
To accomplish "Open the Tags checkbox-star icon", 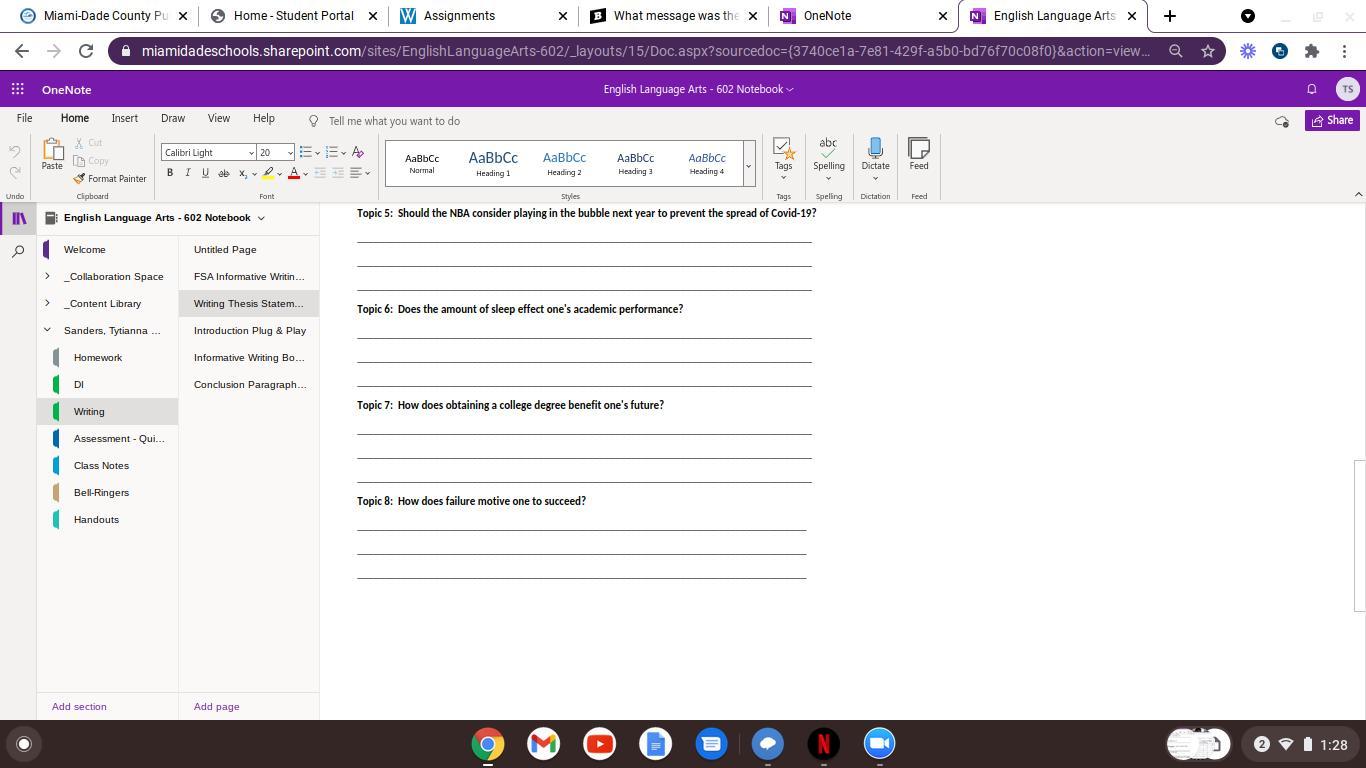I will tap(783, 149).
